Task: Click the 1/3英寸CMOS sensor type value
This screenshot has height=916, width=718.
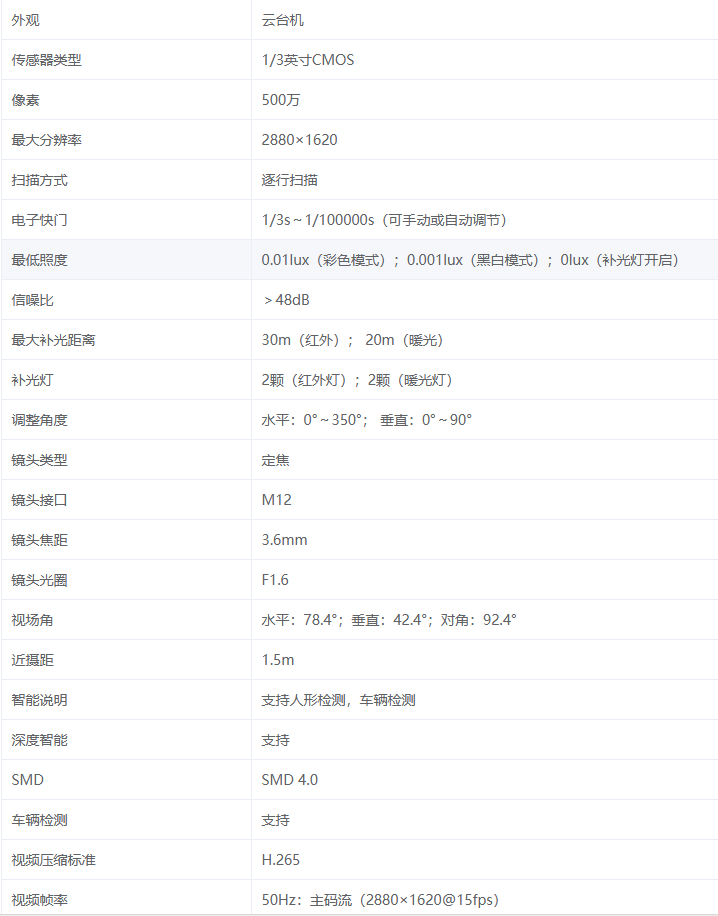Action: [308, 60]
